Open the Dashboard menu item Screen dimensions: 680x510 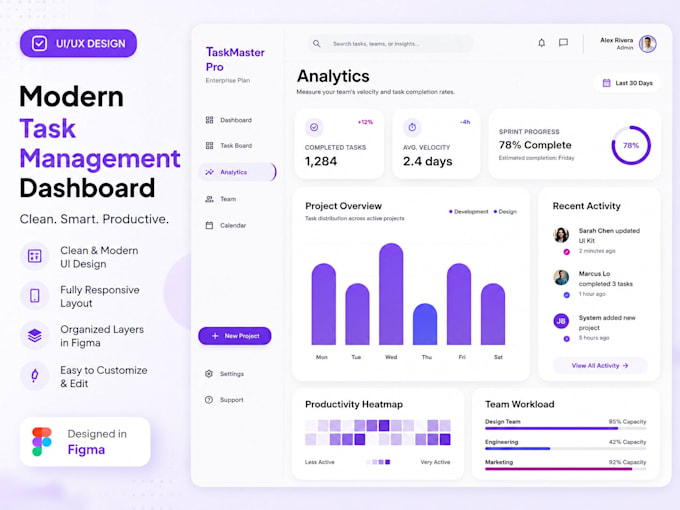[236, 120]
